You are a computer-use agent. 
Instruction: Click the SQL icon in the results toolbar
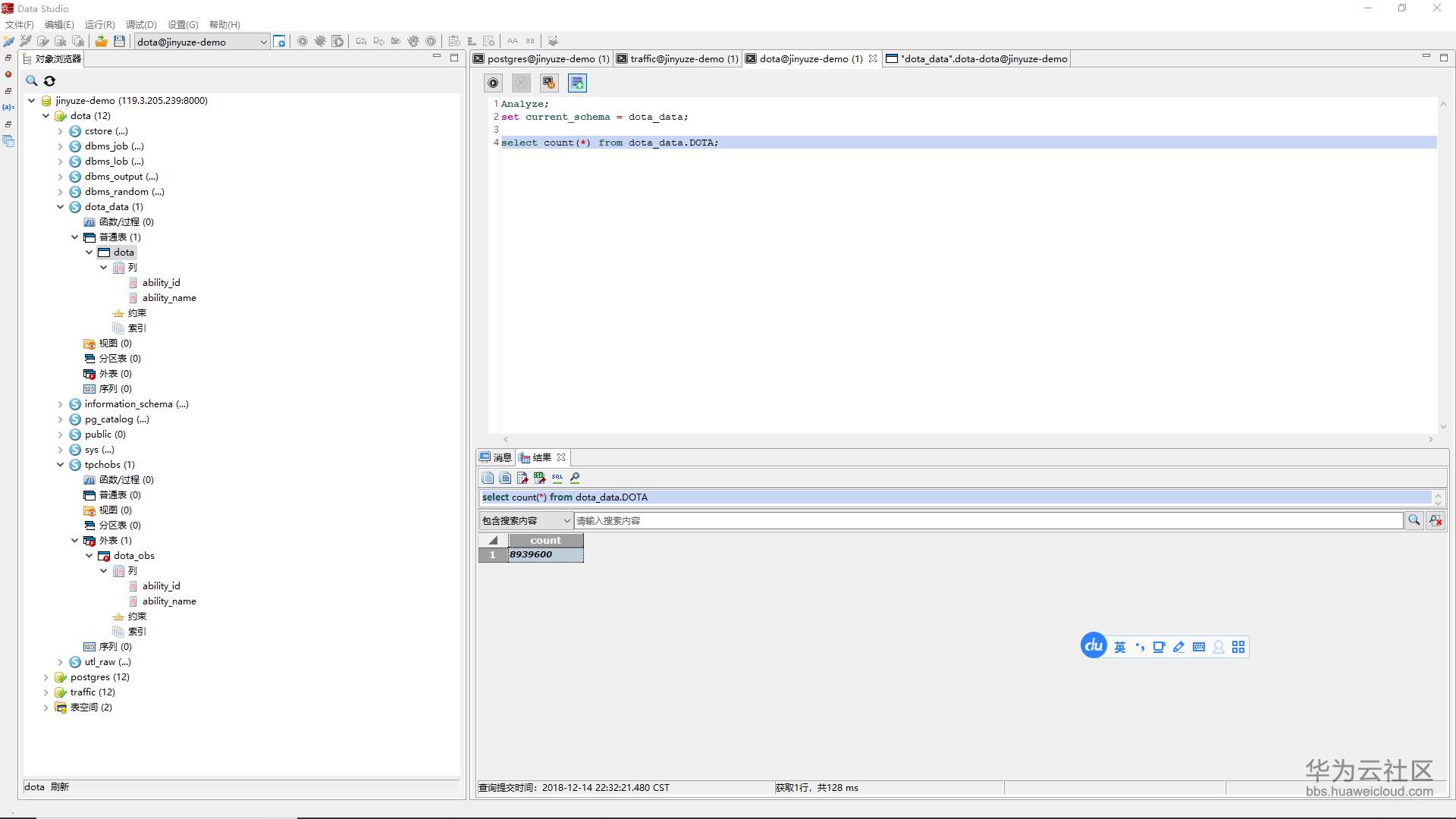pos(557,478)
